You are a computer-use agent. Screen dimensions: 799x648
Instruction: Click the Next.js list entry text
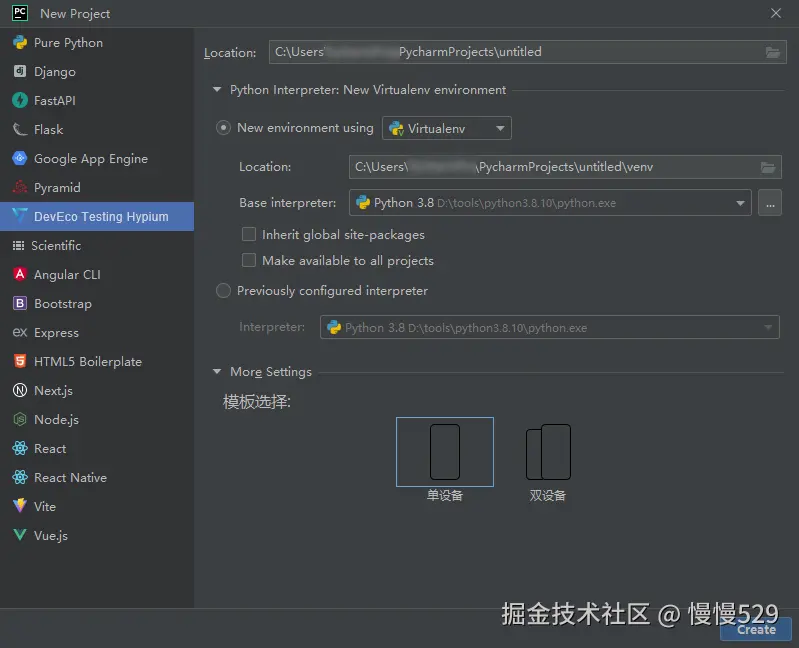coord(54,391)
